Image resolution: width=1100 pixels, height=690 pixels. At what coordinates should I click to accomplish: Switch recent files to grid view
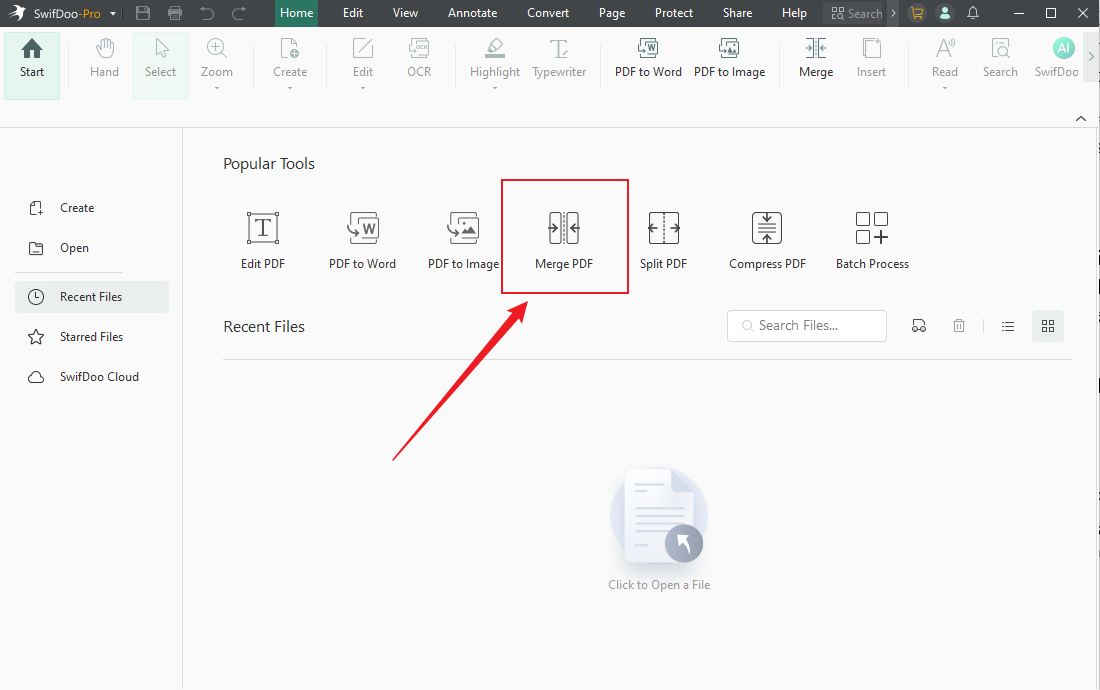1048,326
